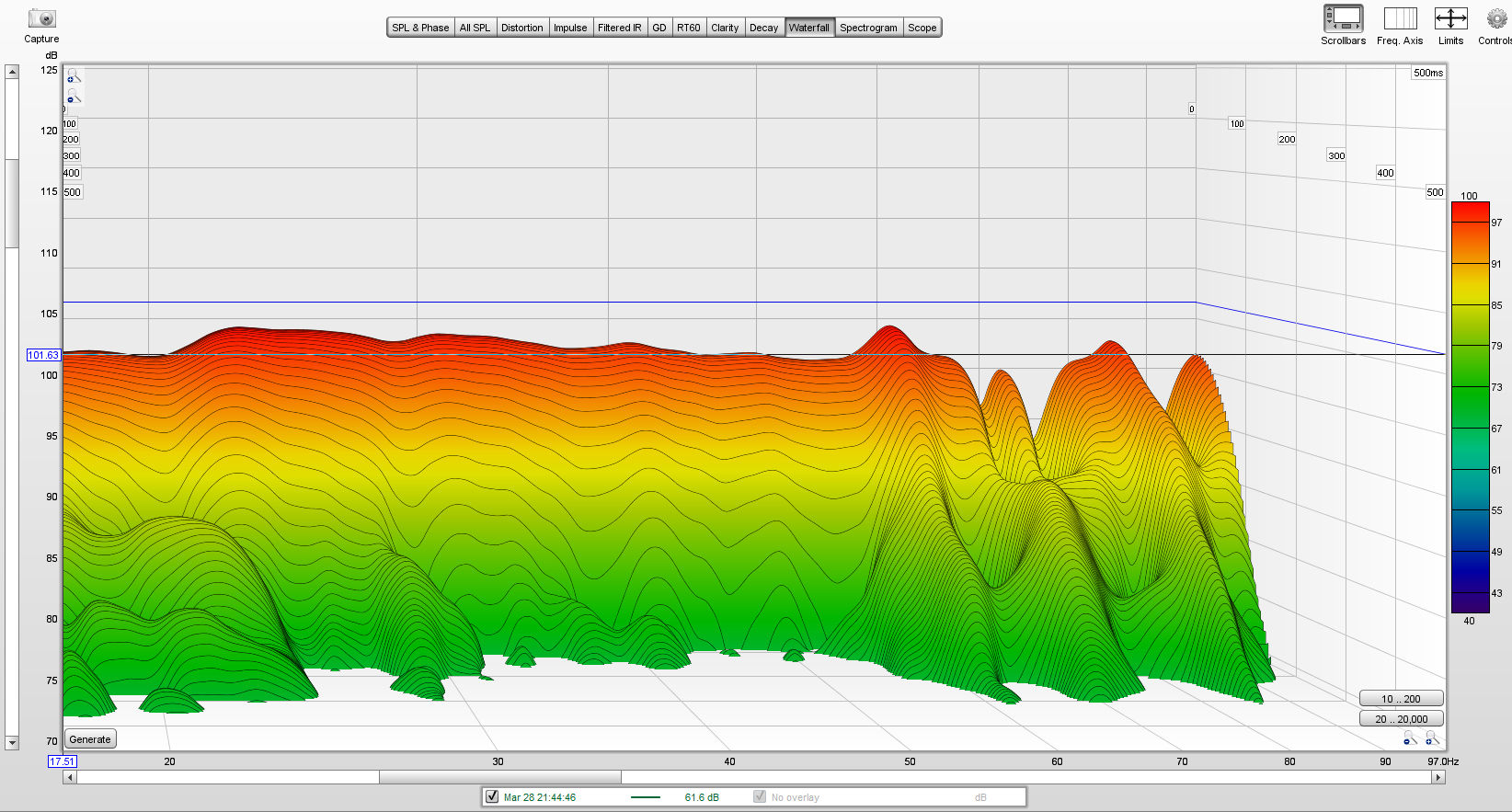Toggle the No overlay checkbox
The width and height of the screenshot is (1512, 812).
pos(760,797)
